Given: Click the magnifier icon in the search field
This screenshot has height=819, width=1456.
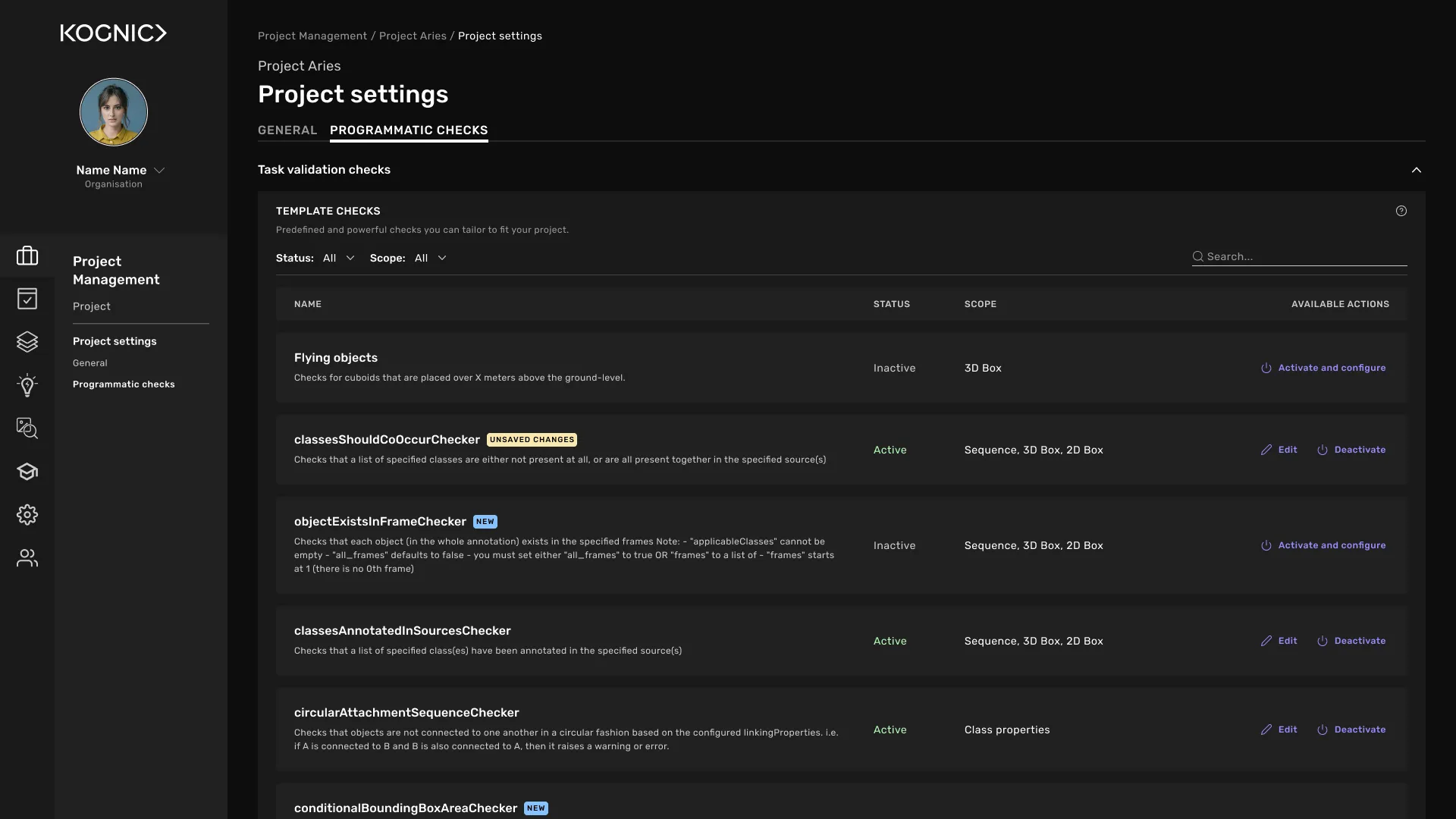Looking at the screenshot, I should pos(1198,256).
